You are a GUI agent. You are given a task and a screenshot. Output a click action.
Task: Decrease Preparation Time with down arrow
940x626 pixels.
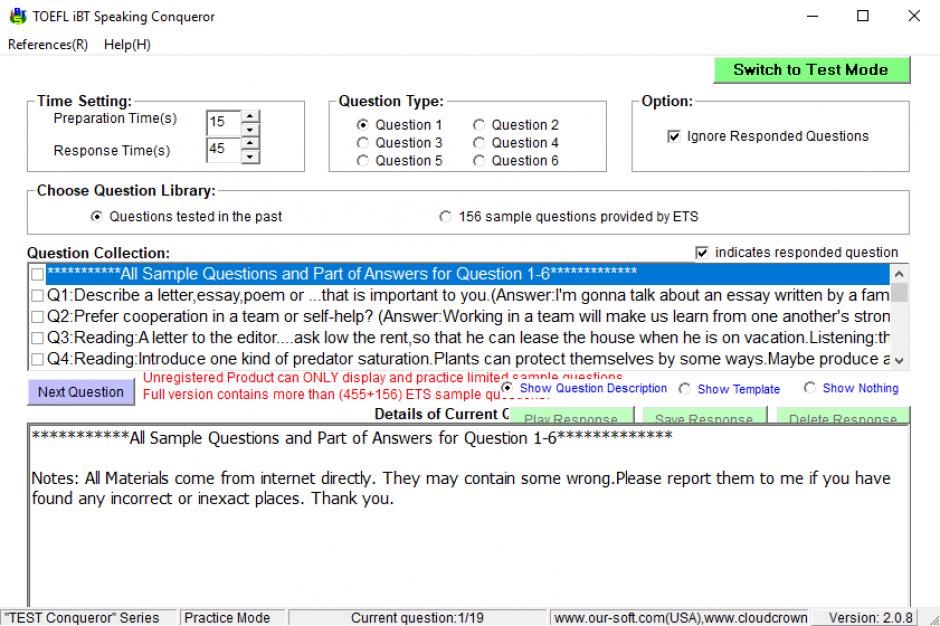tap(250, 129)
